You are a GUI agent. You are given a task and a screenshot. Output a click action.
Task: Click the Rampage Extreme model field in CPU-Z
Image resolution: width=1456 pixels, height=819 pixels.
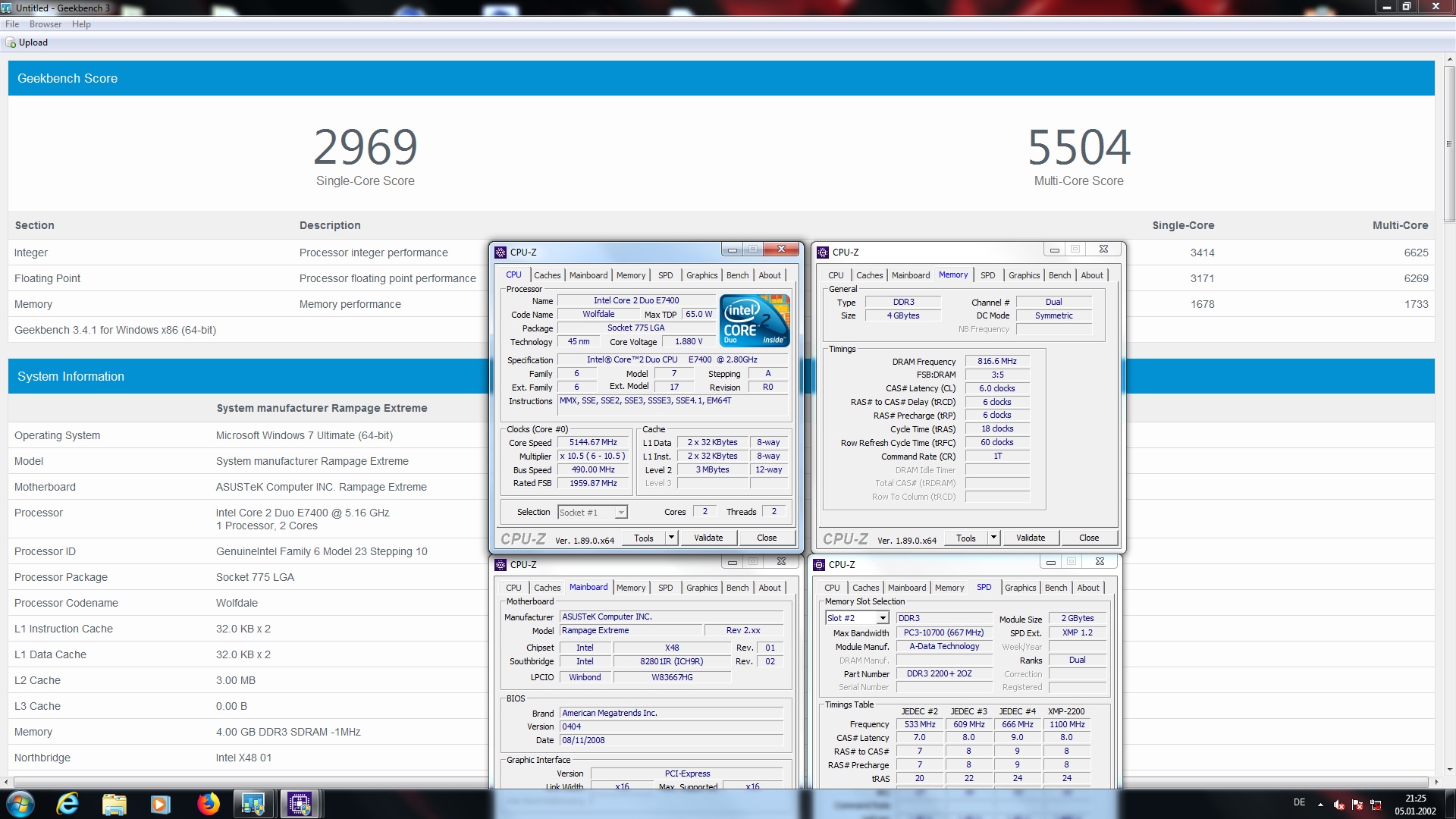coord(631,631)
